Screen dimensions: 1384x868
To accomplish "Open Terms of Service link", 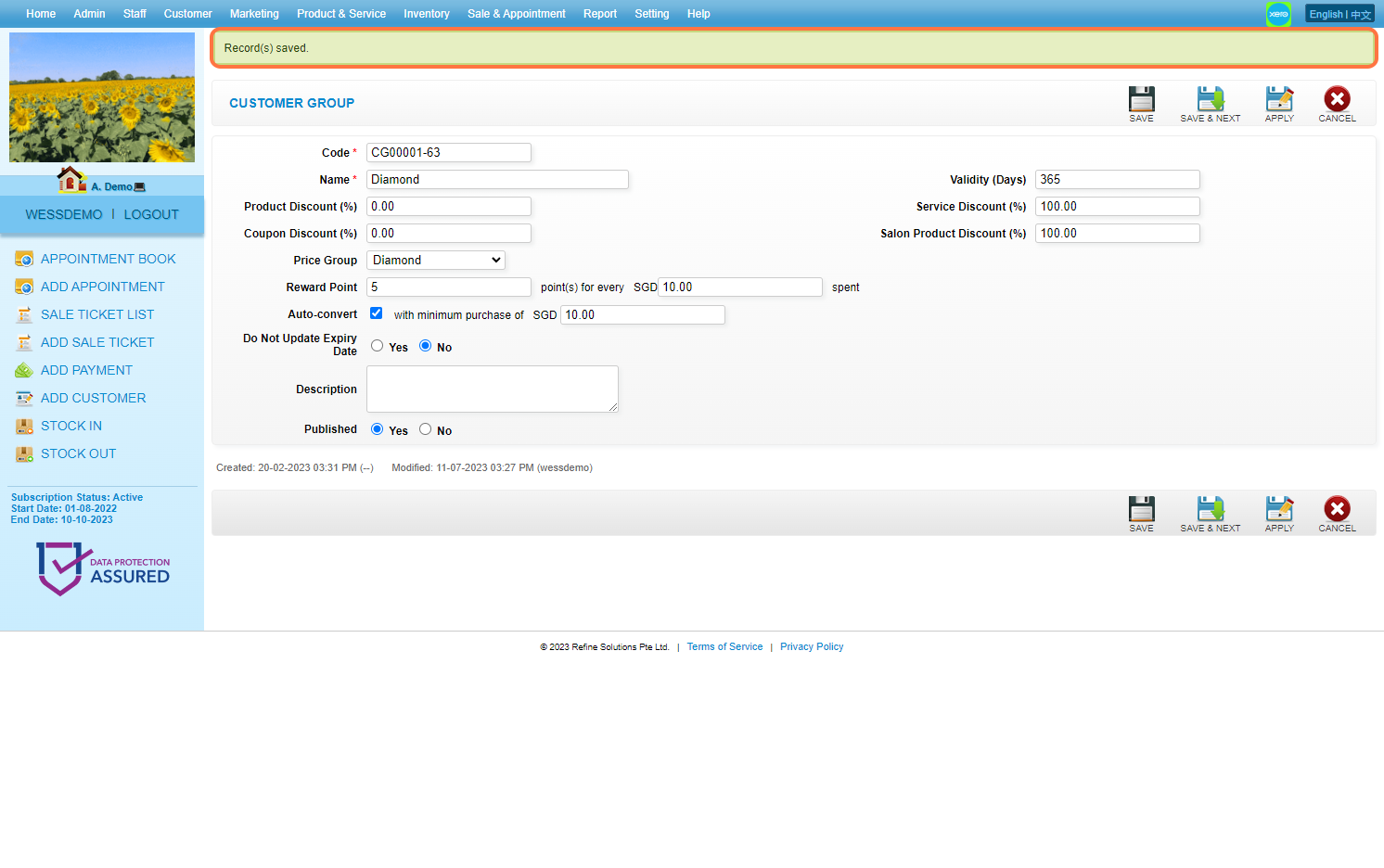I will click(724, 647).
